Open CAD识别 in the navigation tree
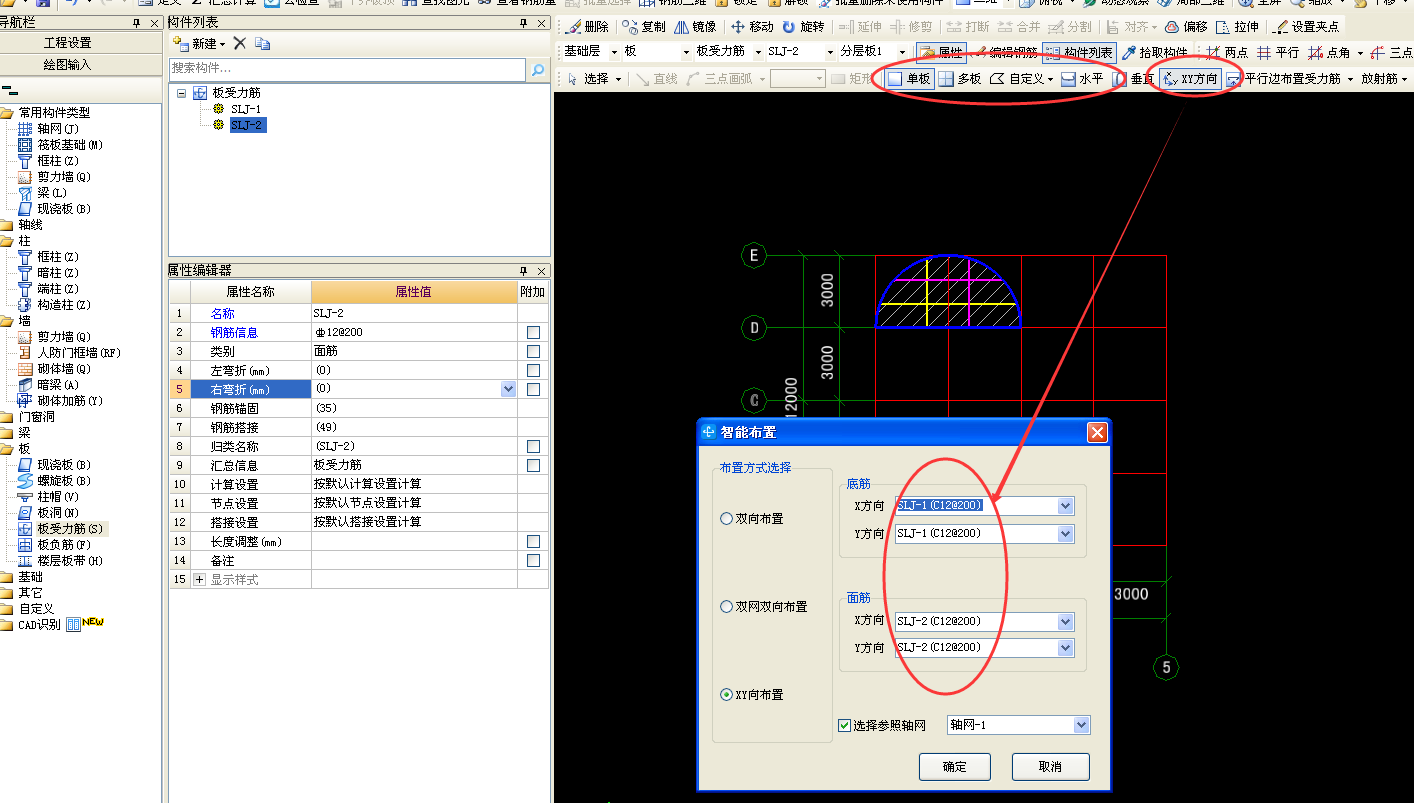 coord(39,624)
